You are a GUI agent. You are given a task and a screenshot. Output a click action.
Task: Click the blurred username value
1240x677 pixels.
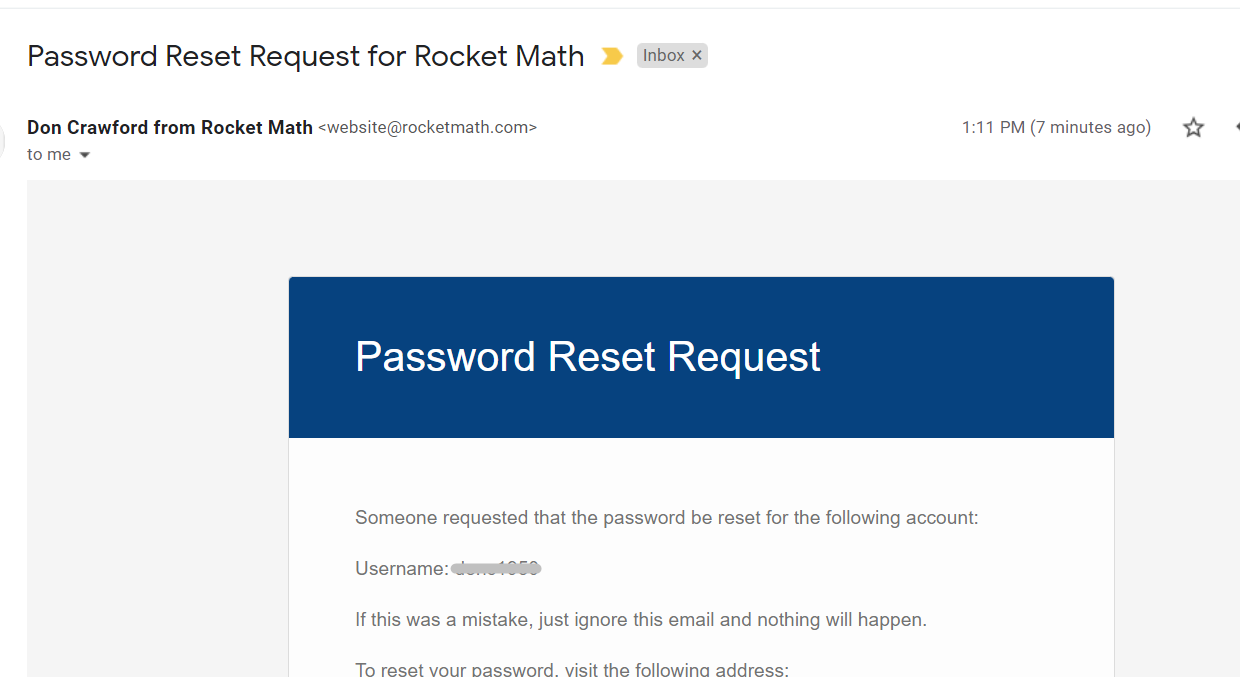click(496, 569)
